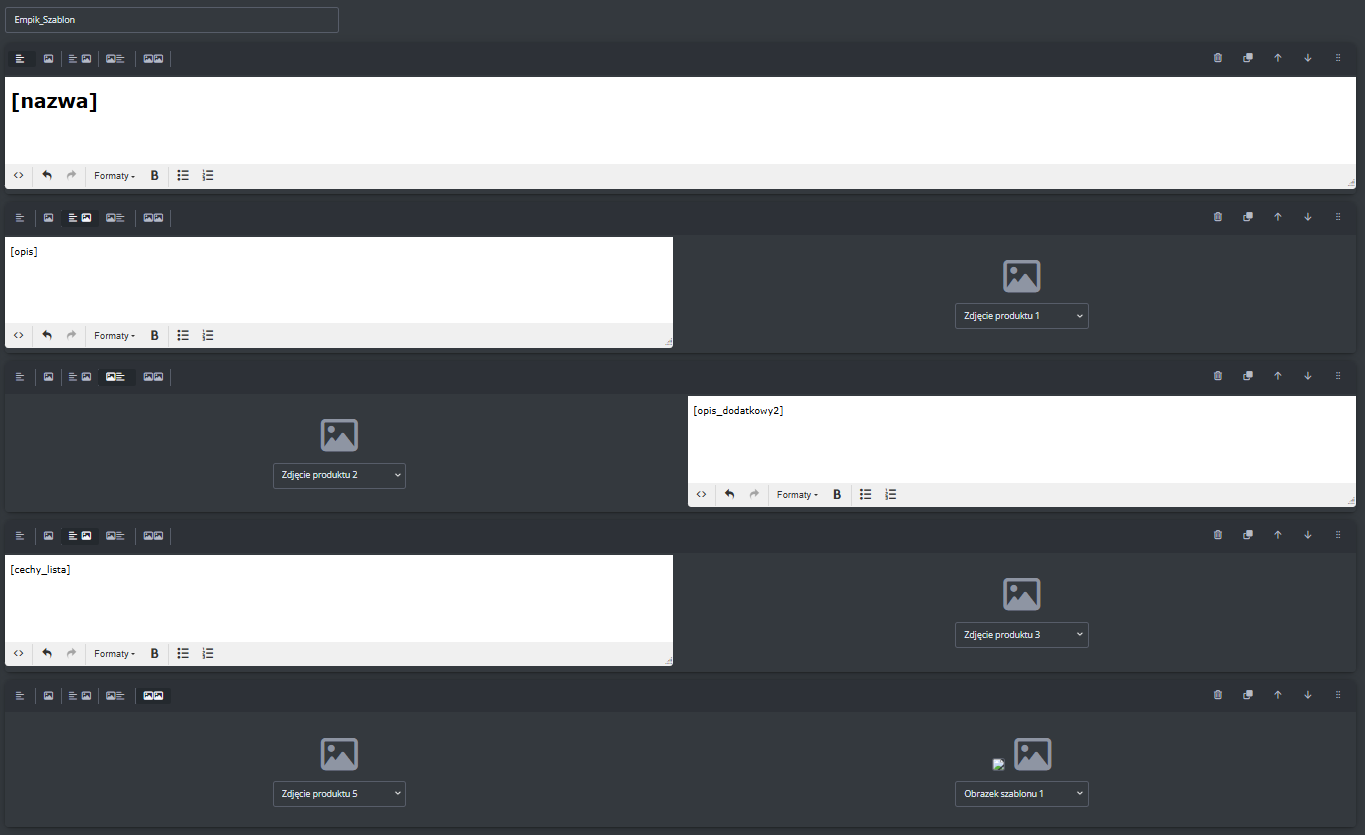
Task: Click image placeholder above Zdjęcie produktu 2
Action: pos(339,435)
